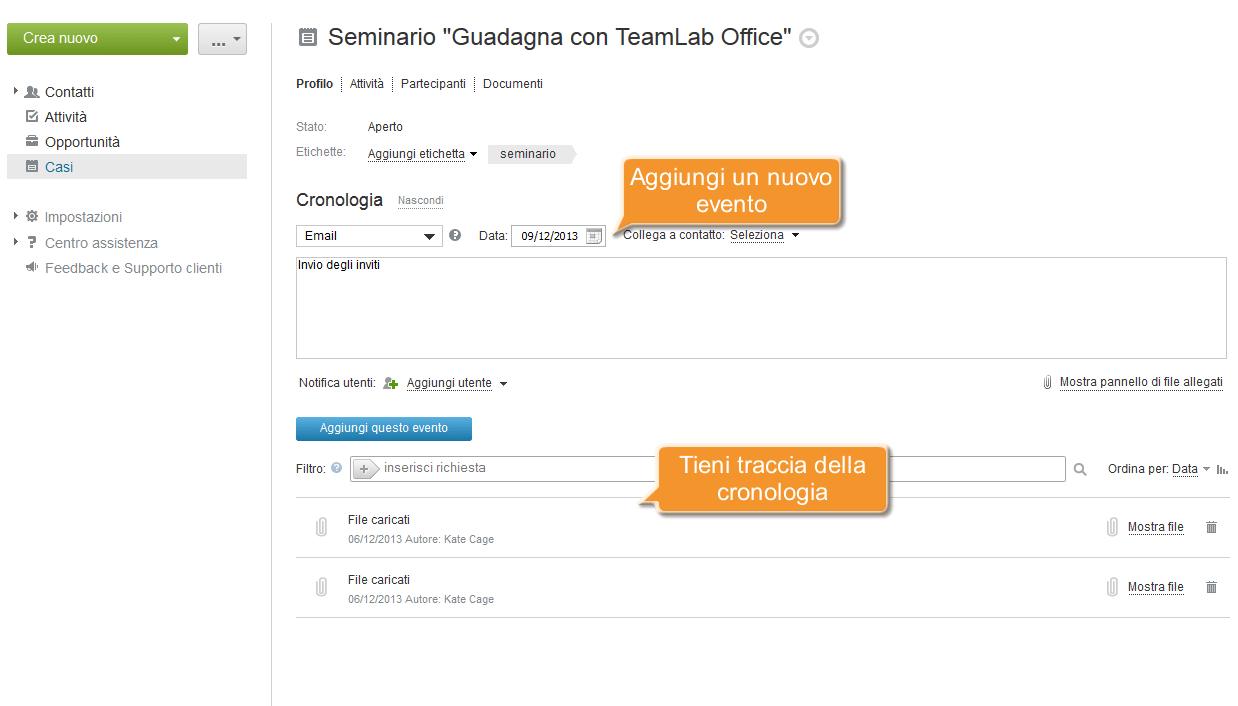The width and height of the screenshot is (1238, 706).
Task: Open the calendar picker beside the date field
Action: [x=594, y=236]
